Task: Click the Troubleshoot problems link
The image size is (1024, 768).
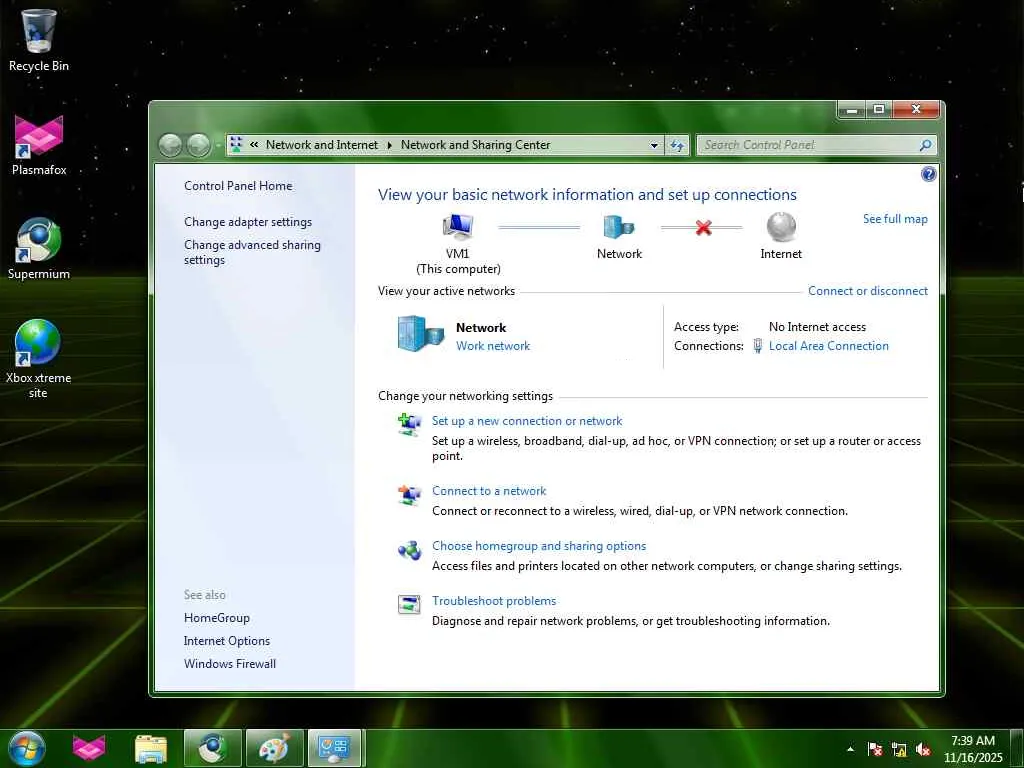Action: pos(494,601)
